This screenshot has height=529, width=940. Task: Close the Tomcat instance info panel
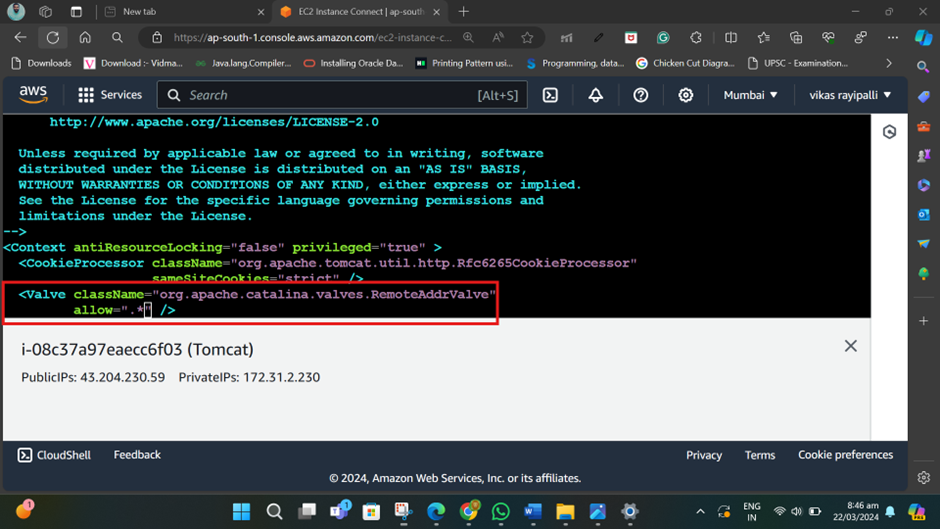tap(850, 346)
